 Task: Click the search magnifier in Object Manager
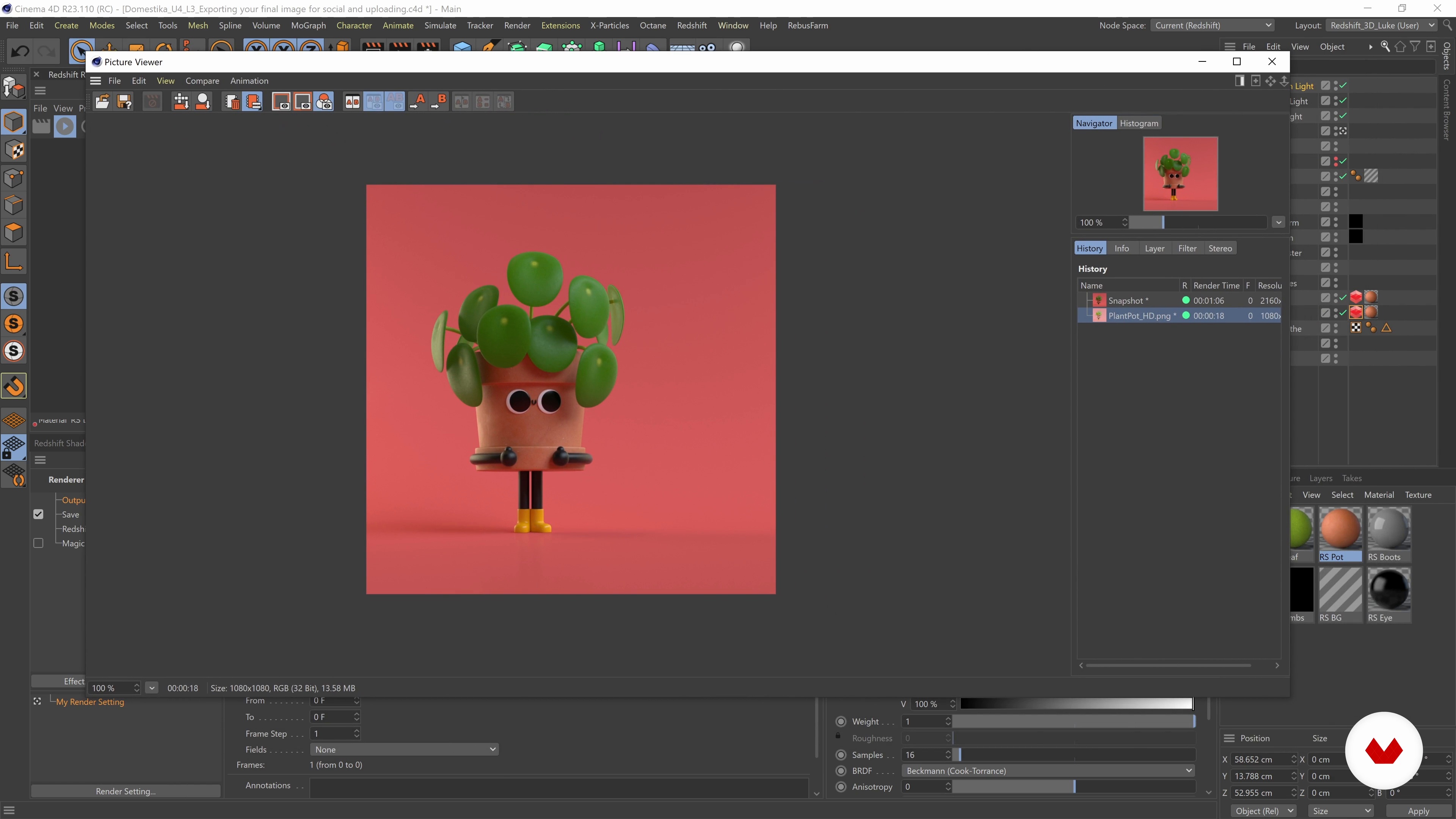[1385, 47]
